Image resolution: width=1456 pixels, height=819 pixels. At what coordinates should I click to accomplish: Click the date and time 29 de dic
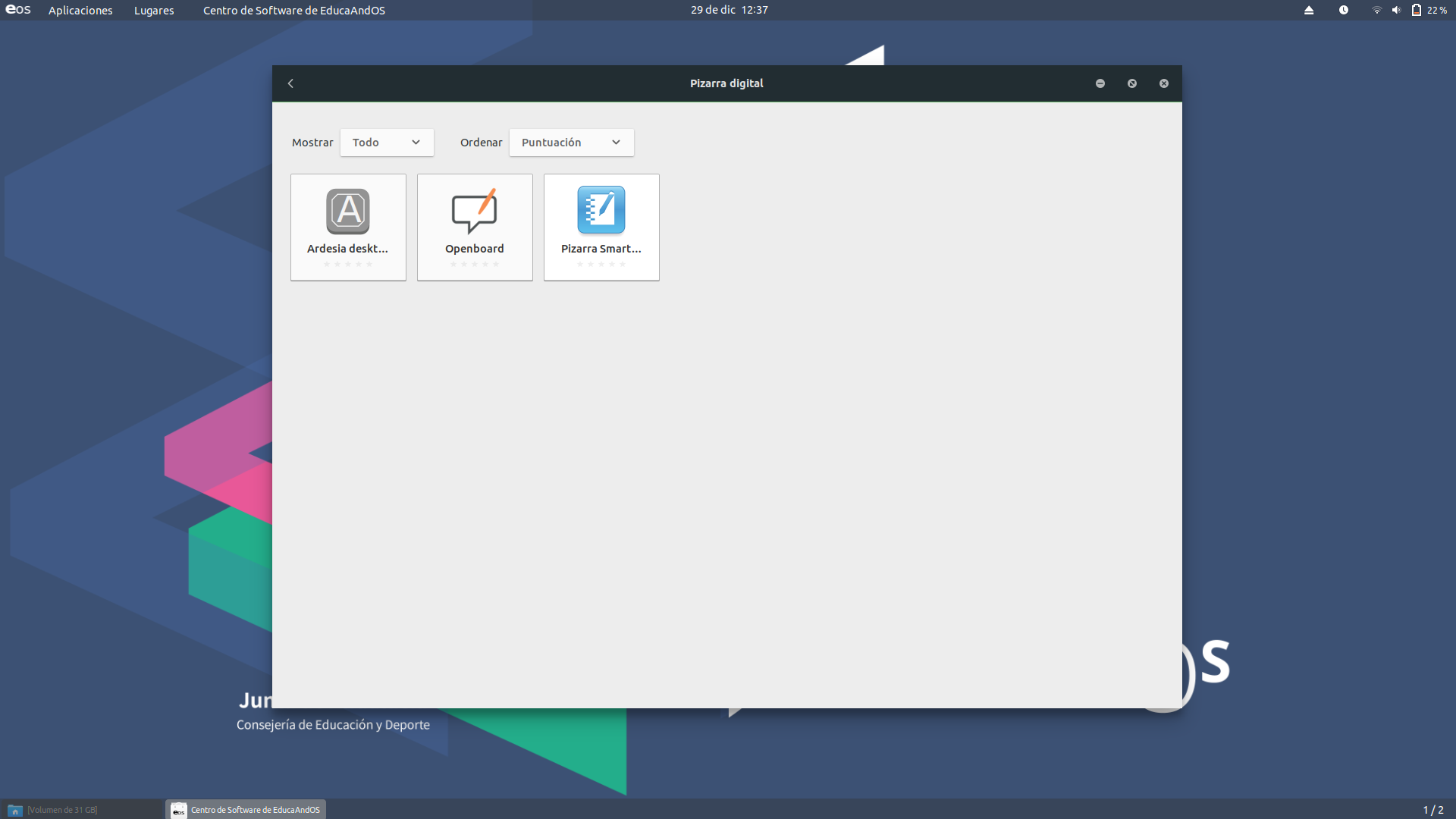click(x=729, y=10)
